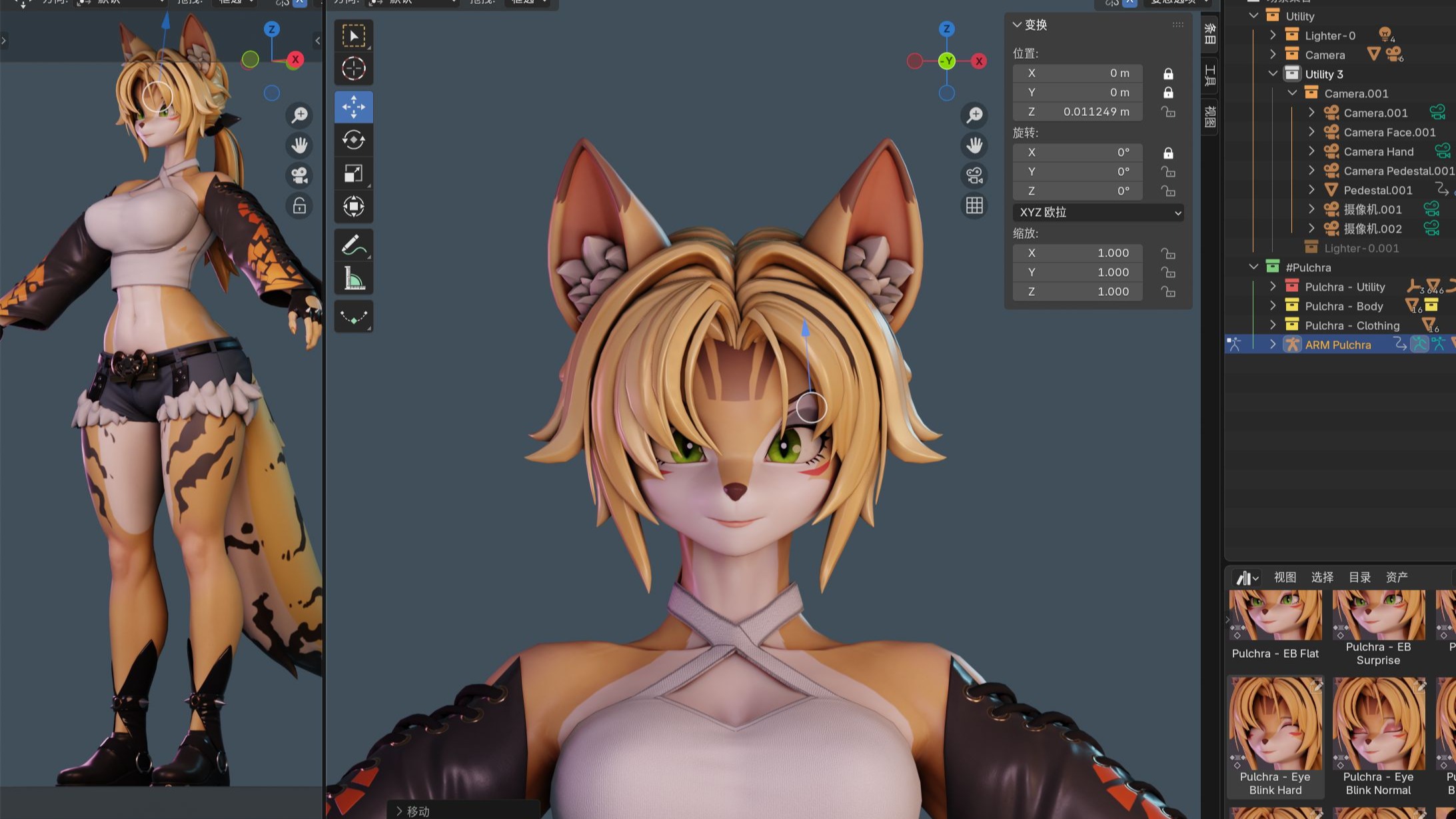The height and width of the screenshot is (819, 1456).
Task: Click zoom magnifier in left viewport
Action: click(x=299, y=115)
